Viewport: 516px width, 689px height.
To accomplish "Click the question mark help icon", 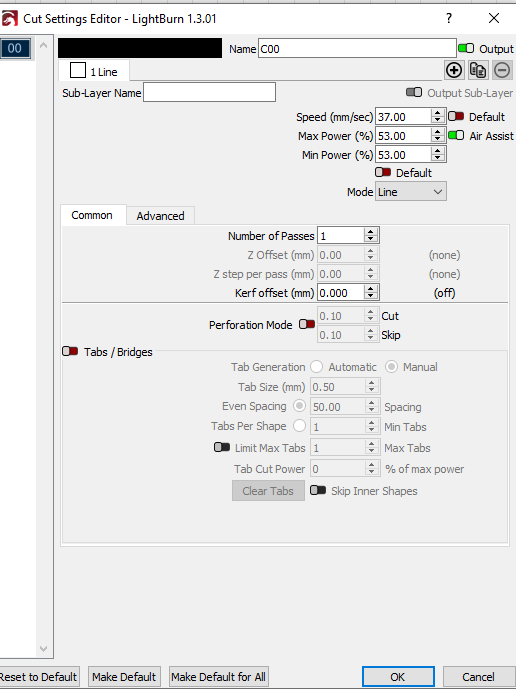I will pos(449,18).
